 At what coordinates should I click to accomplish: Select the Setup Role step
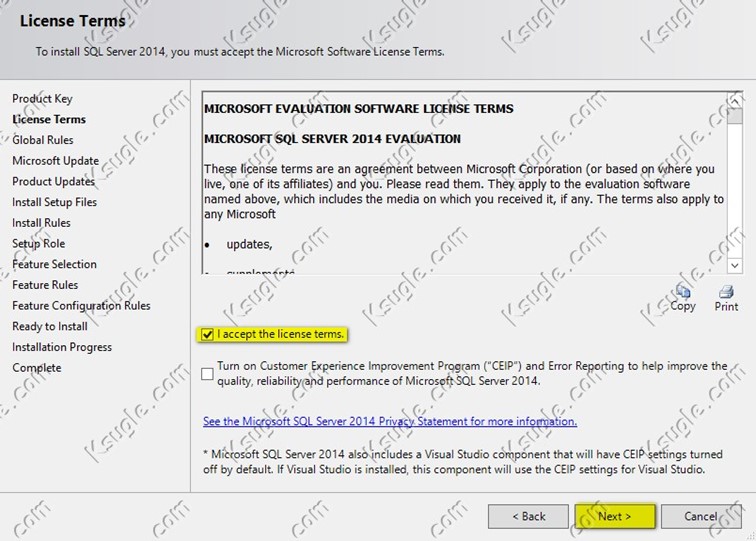39,243
